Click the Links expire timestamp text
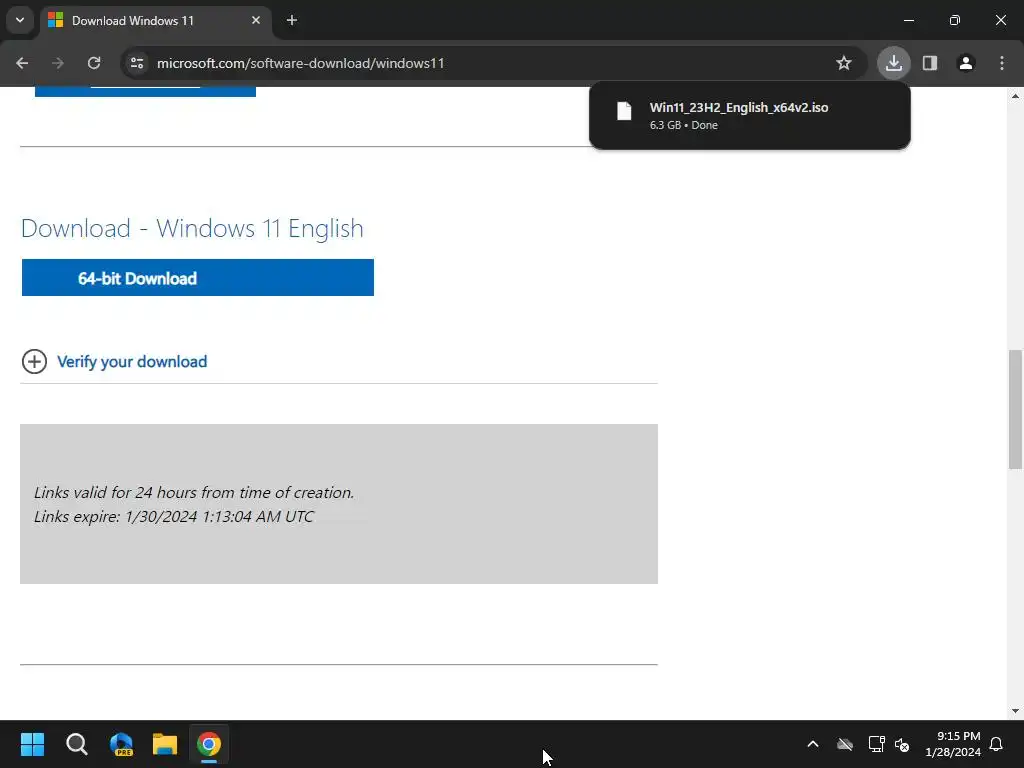This screenshot has height=768, width=1024. pyautogui.click(x=174, y=517)
